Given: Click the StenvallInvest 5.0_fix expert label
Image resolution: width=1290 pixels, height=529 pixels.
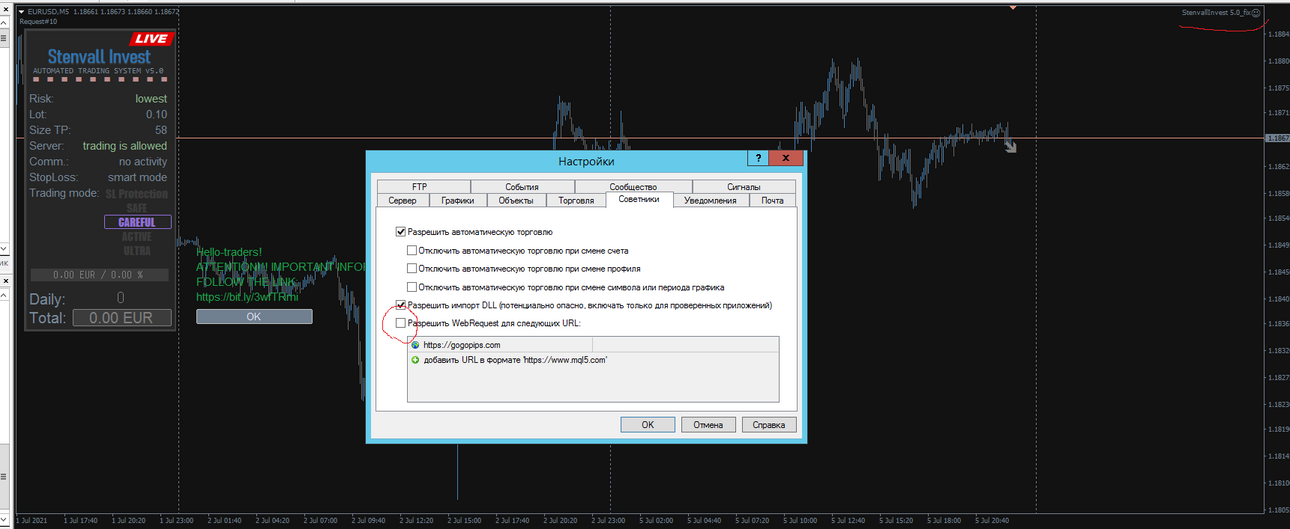Looking at the screenshot, I should click(1215, 13).
